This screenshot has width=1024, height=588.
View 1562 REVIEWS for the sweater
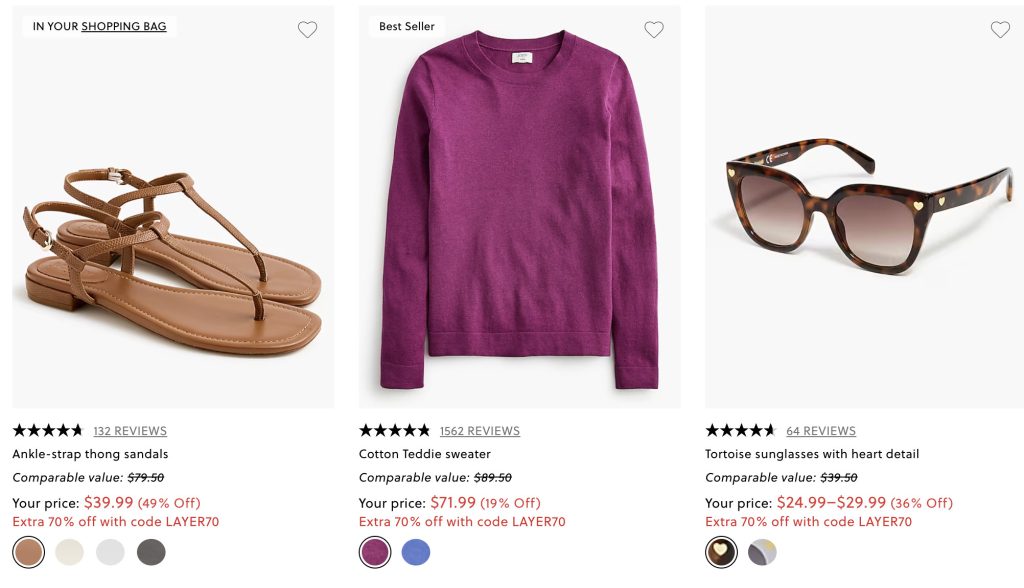pos(480,431)
